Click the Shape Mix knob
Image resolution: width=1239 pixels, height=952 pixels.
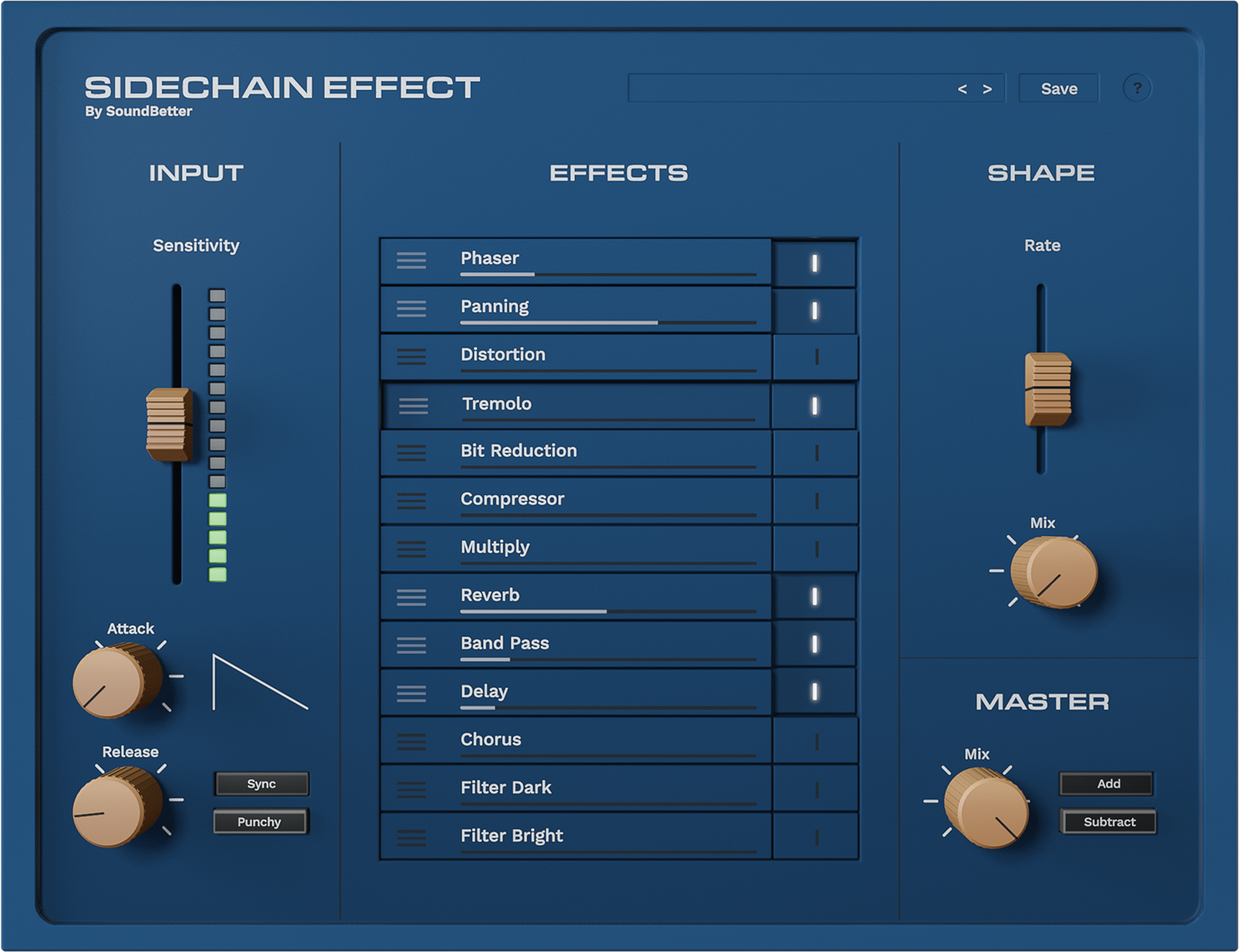[x=1054, y=573]
